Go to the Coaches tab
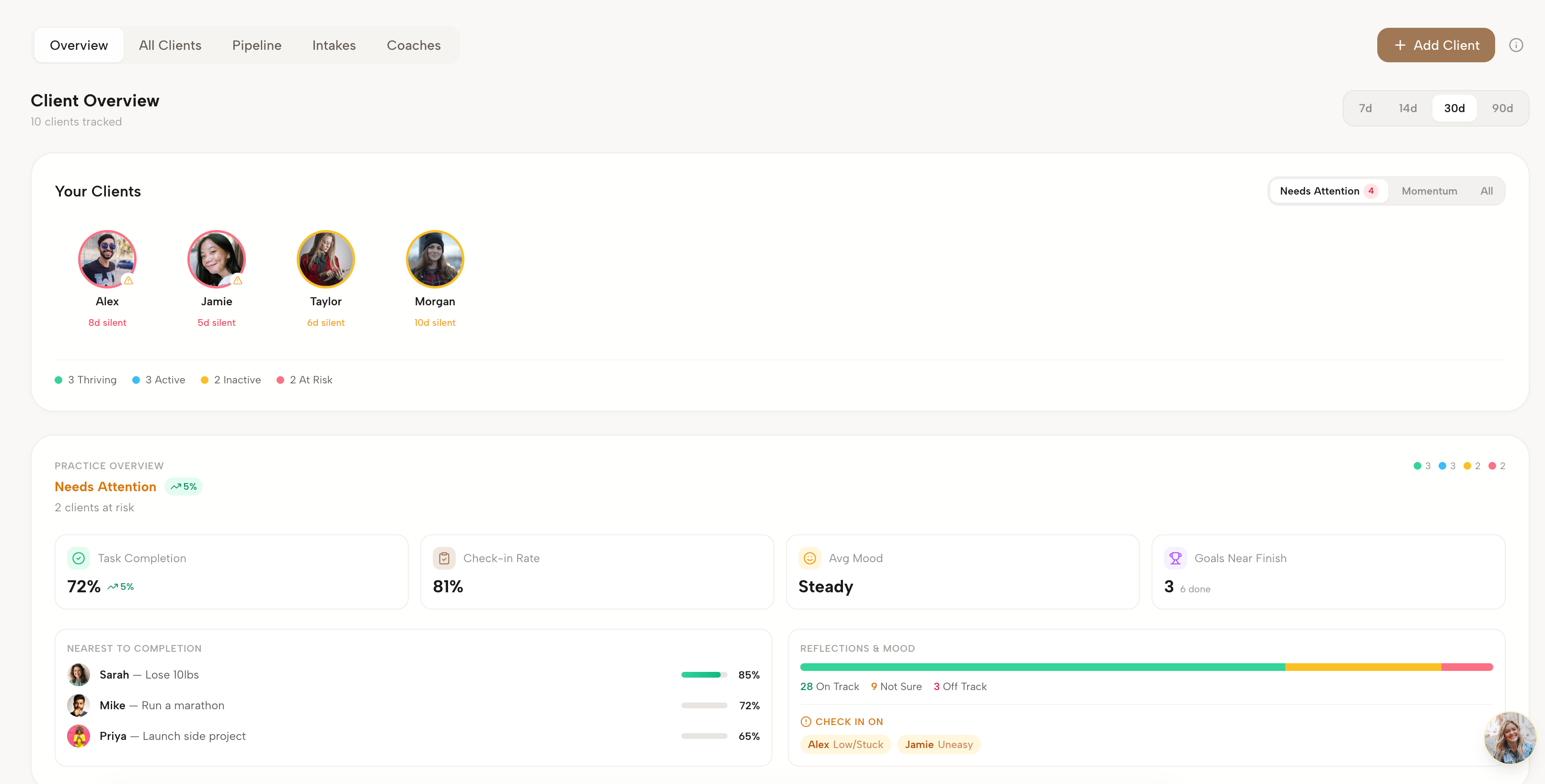This screenshot has height=784, width=1545. click(x=413, y=45)
